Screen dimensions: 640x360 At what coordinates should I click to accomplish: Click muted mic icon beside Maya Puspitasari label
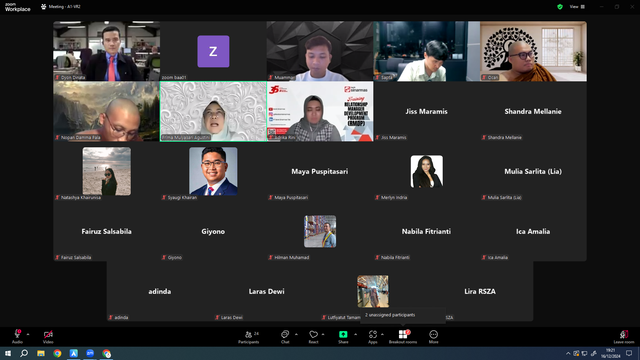click(271, 198)
